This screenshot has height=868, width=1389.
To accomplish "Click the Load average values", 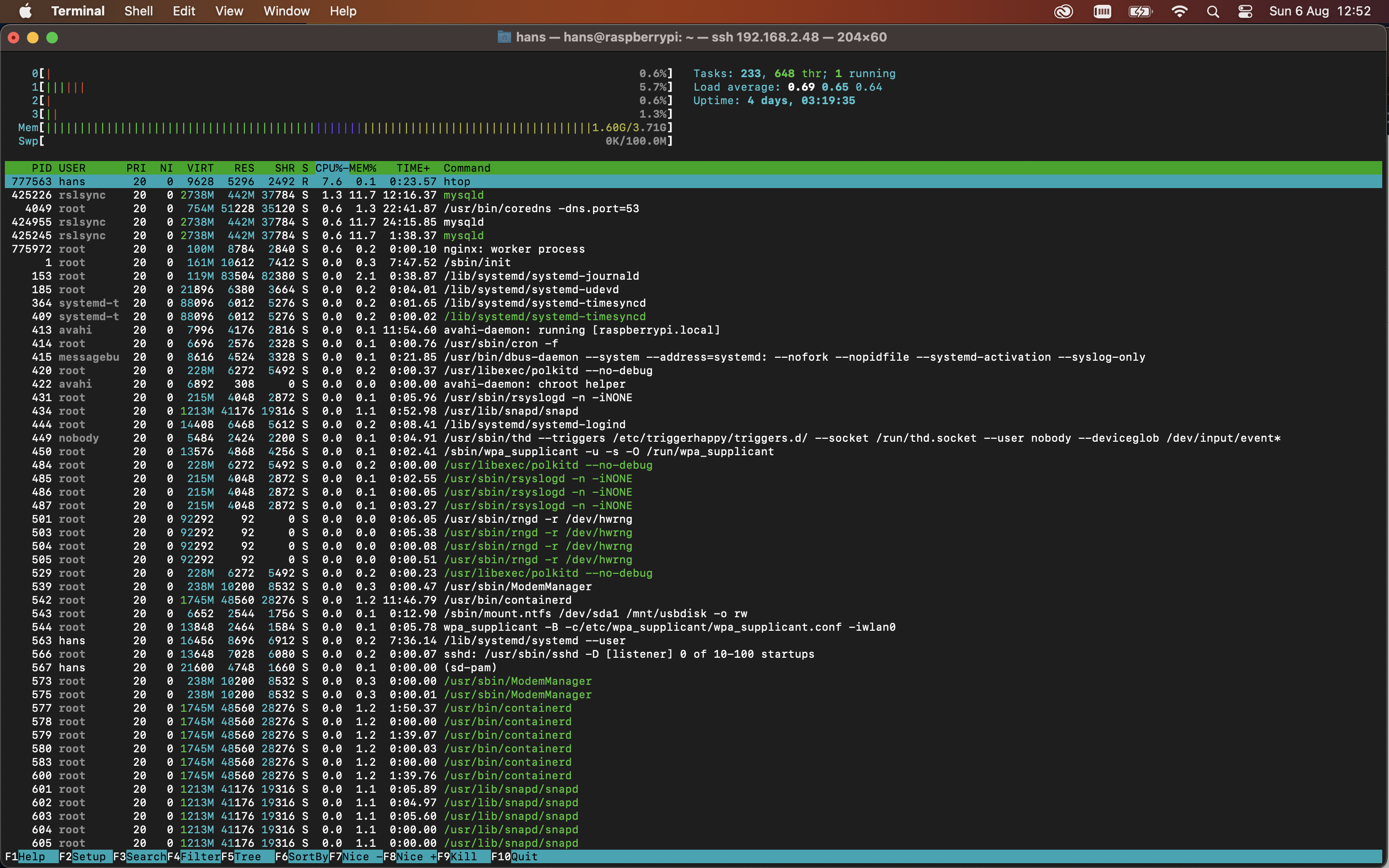I will 835,87.
